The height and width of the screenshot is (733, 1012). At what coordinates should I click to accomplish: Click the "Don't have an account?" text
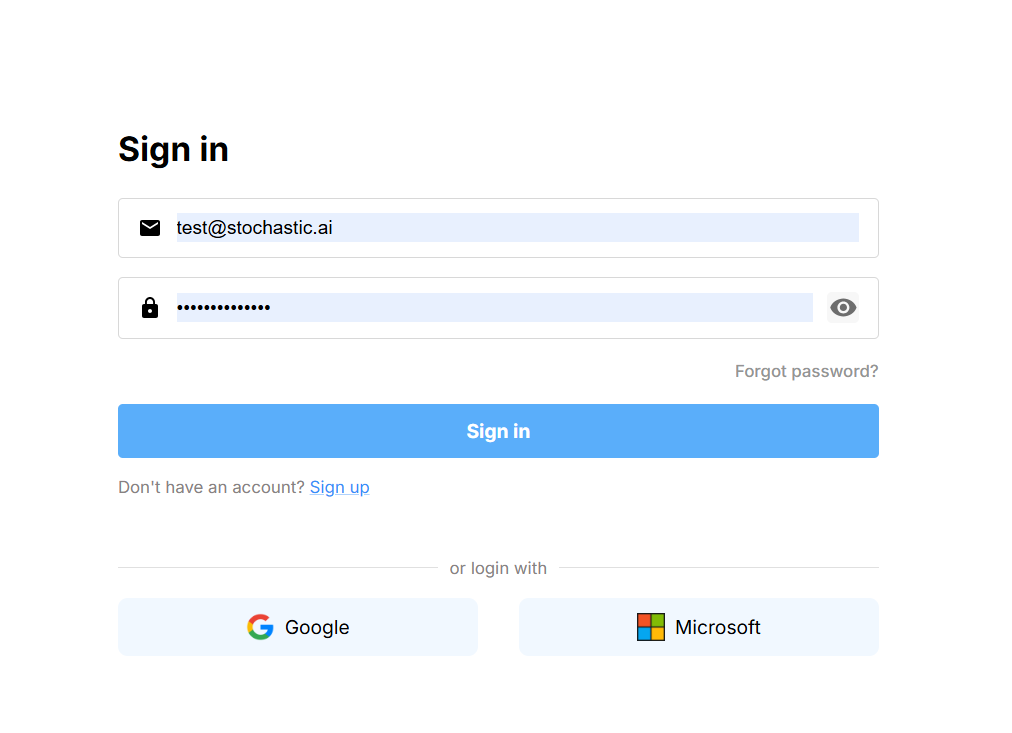tap(211, 487)
